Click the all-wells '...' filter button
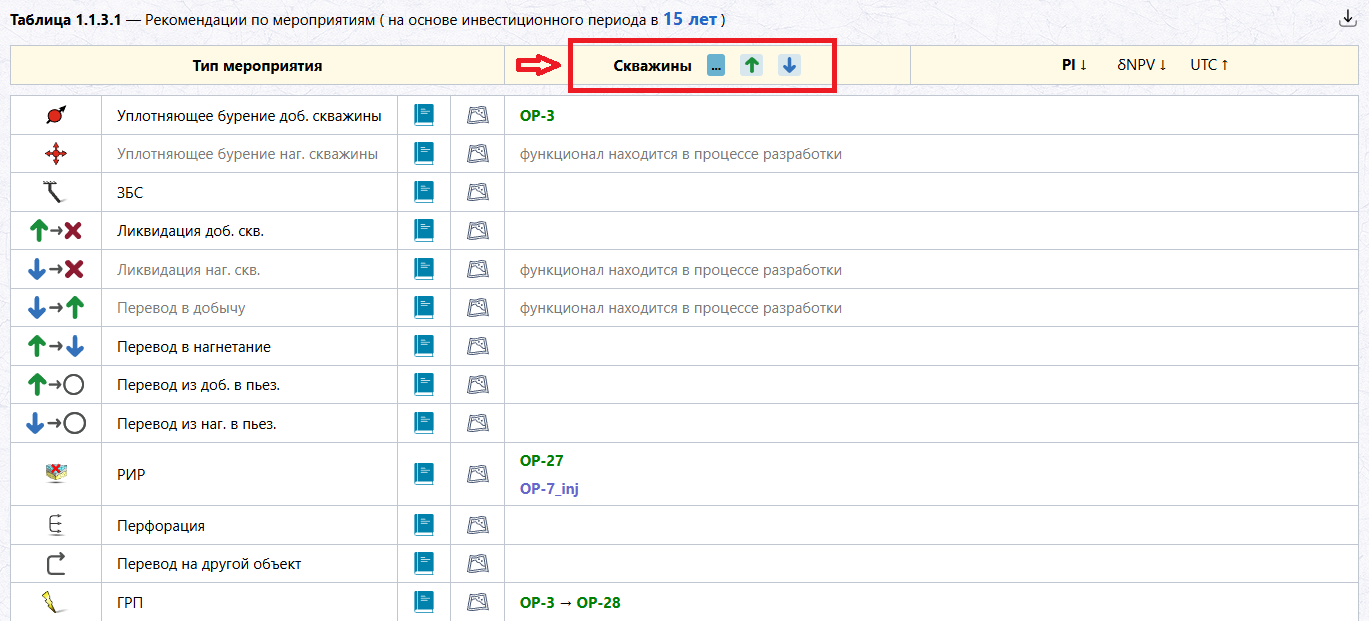1369x621 pixels. [716, 65]
